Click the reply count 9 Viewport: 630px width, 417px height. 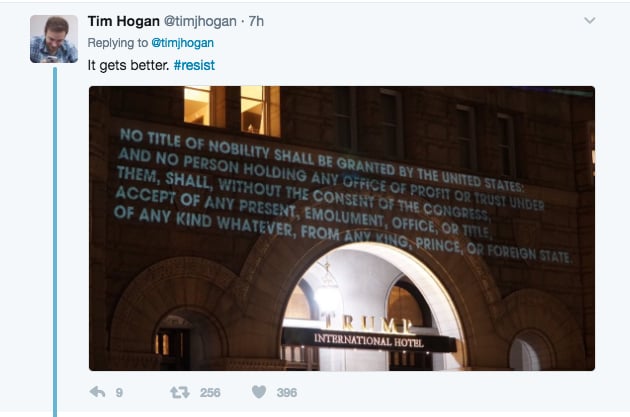coord(119,392)
